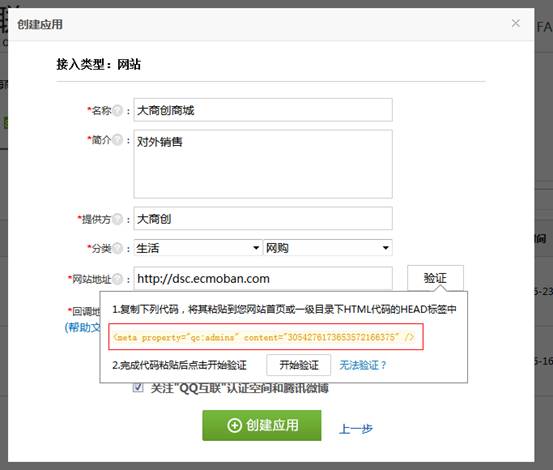
Task: Click into the 简介 textarea
Action: coord(263,164)
